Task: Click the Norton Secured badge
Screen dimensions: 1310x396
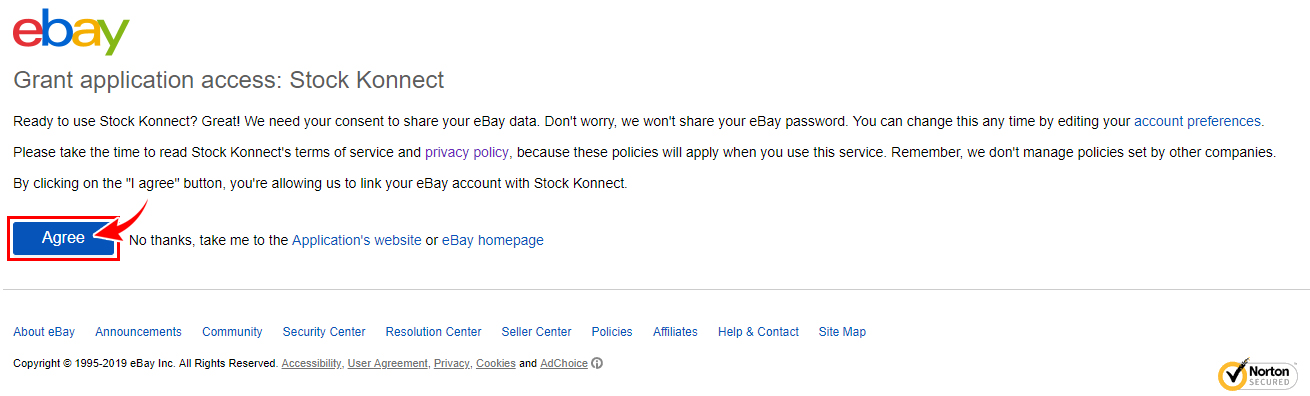Action: click(x=1257, y=374)
